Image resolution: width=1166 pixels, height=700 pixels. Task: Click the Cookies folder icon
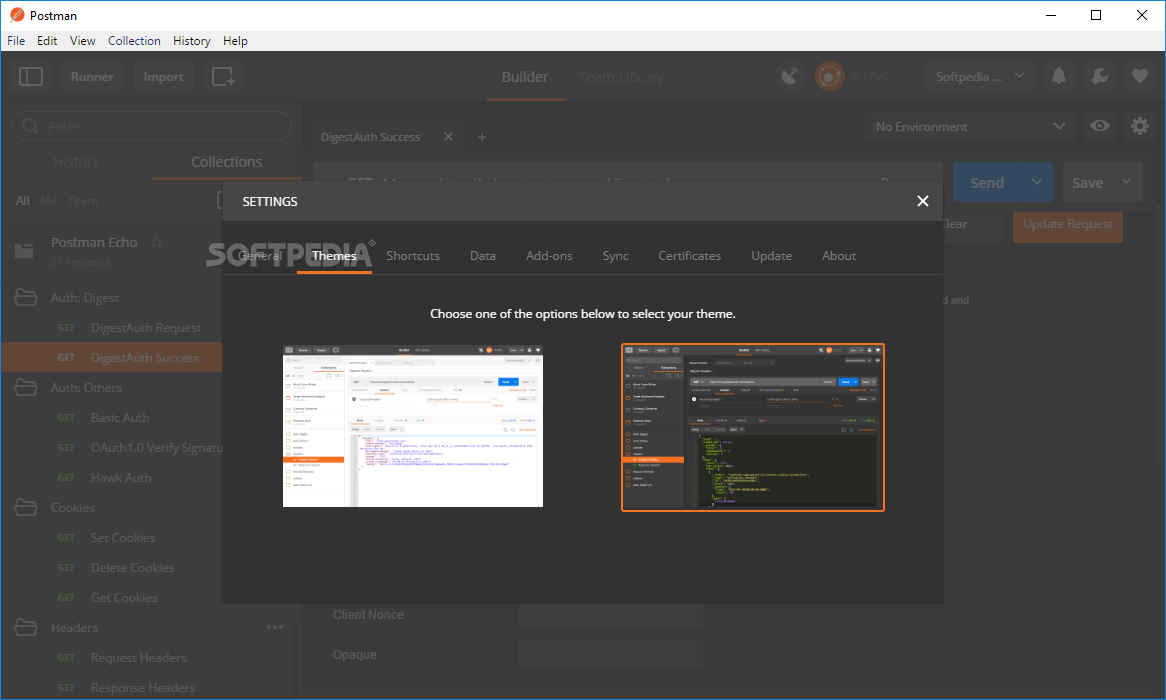(25, 507)
